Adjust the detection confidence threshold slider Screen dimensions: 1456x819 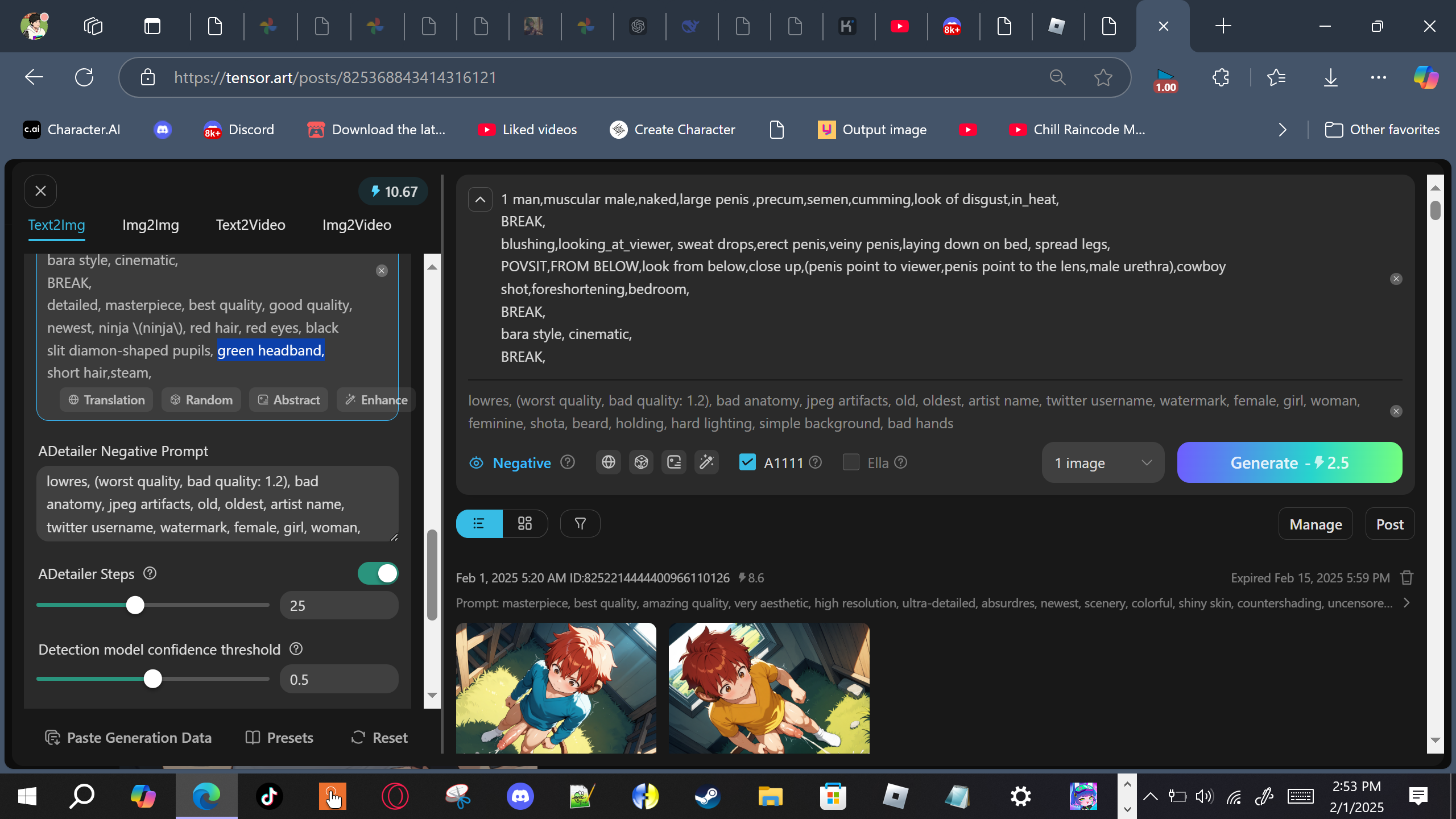[x=152, y=679]
